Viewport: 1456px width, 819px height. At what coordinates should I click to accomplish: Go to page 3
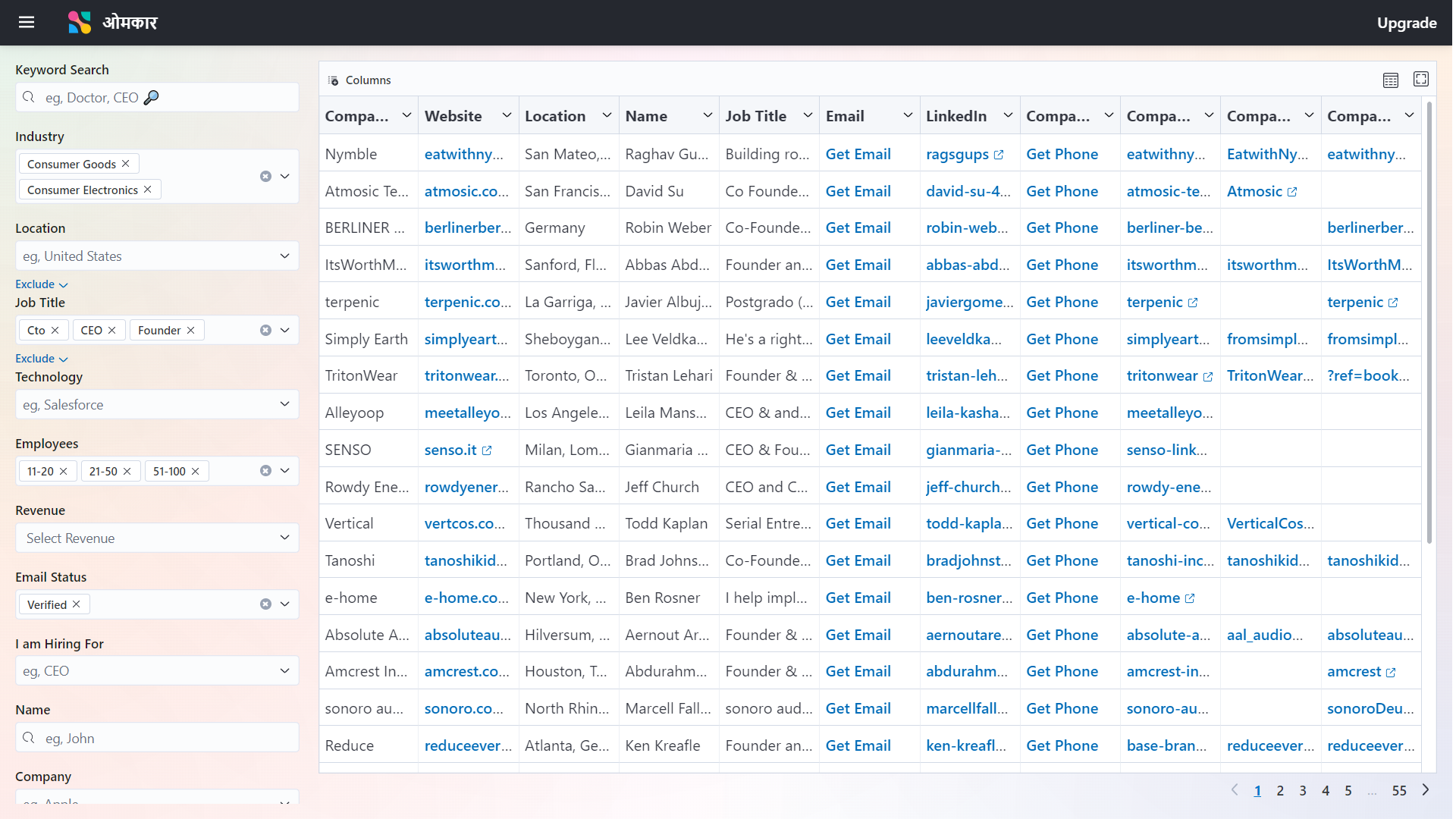tap(1303, 790)
